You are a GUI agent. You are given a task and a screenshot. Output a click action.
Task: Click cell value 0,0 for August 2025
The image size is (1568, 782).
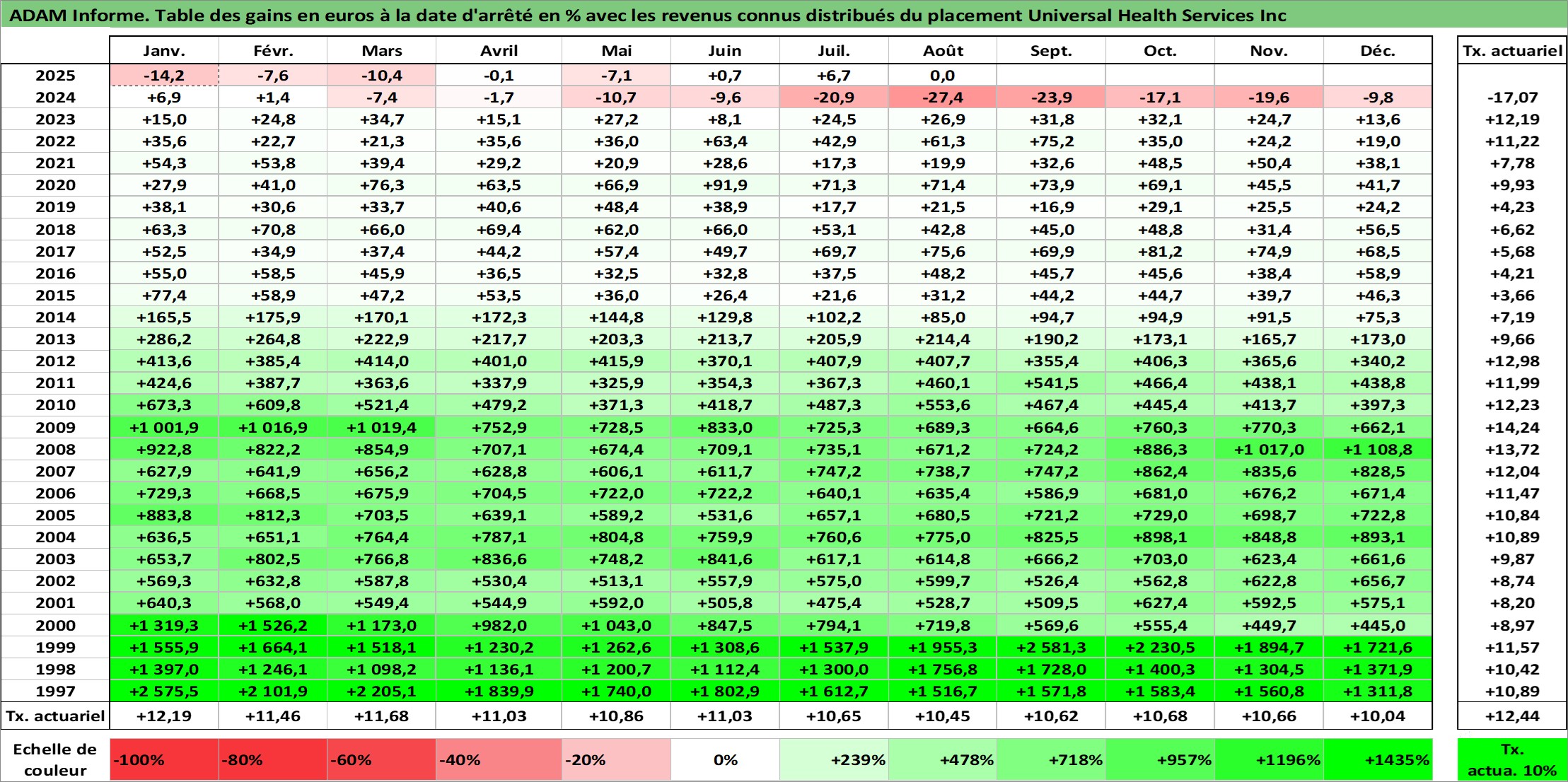tap(943, 76)
